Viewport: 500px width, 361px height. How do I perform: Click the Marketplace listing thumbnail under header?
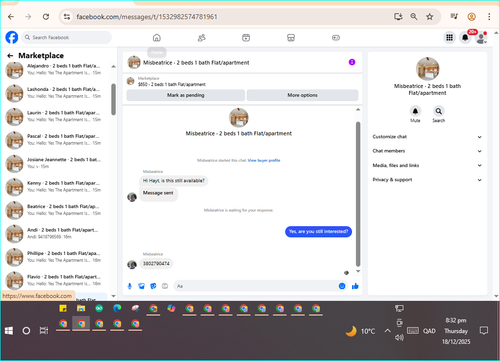tap(131, 81)
